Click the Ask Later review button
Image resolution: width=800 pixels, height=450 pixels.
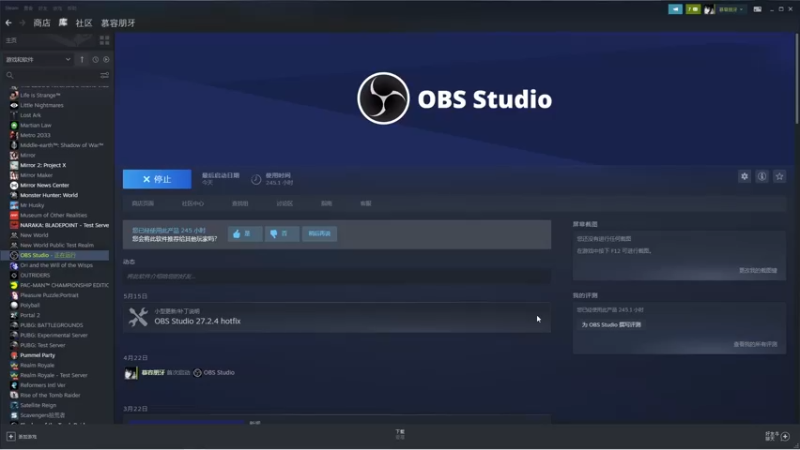pyautogui.click(x=319, y=234)
